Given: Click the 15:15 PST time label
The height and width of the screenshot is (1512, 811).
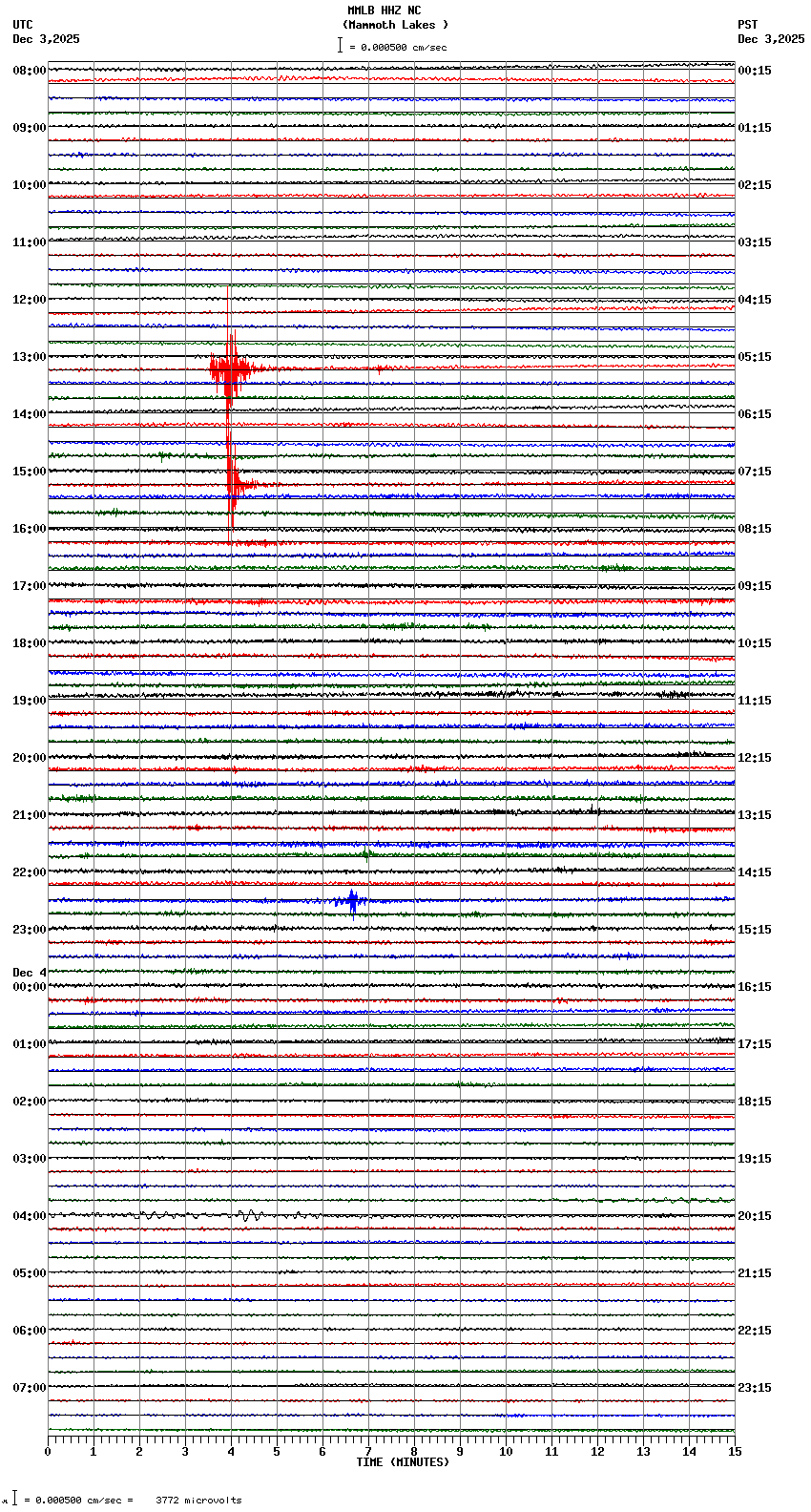Looking at the screenshot, I should coord(755,930).
